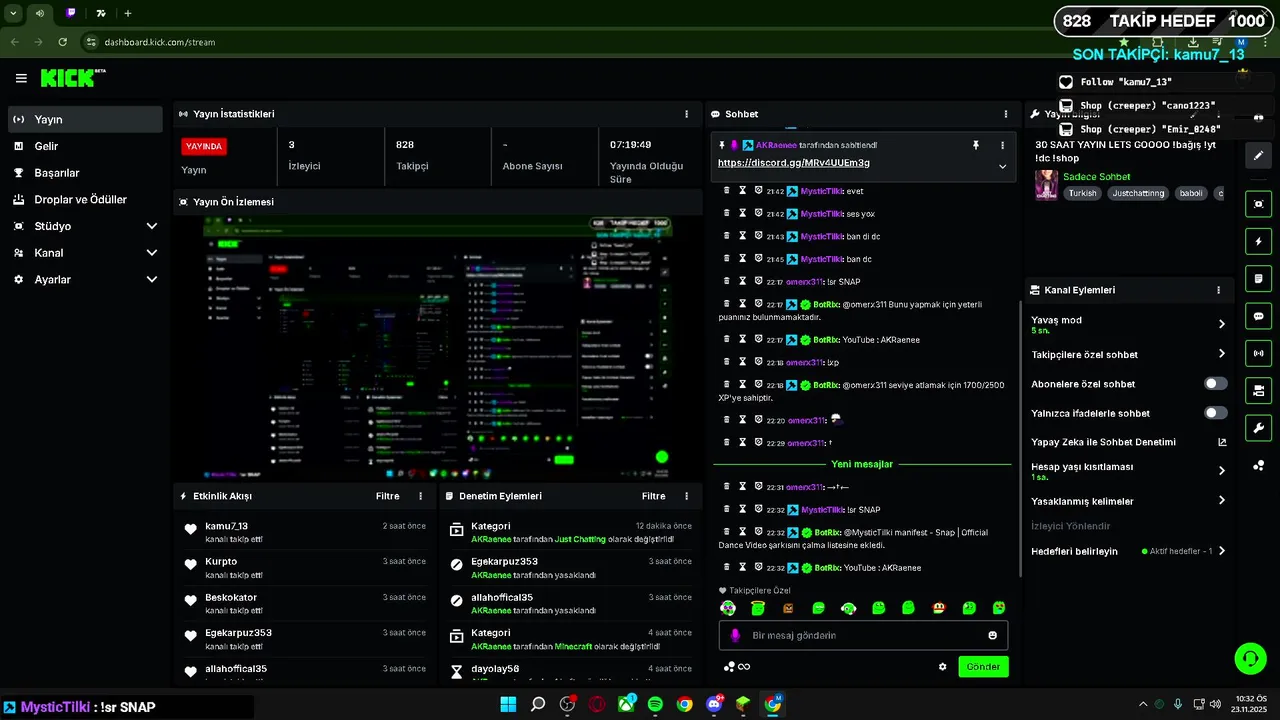The height and width of the screenshot is (720, 1280).
Task: Open the hamburger menu beside Kick logo
Action: click(x=21, y=78)
